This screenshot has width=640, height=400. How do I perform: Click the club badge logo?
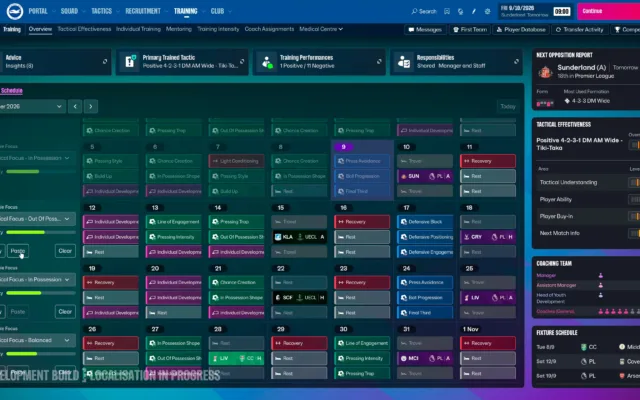click(15, 11)
